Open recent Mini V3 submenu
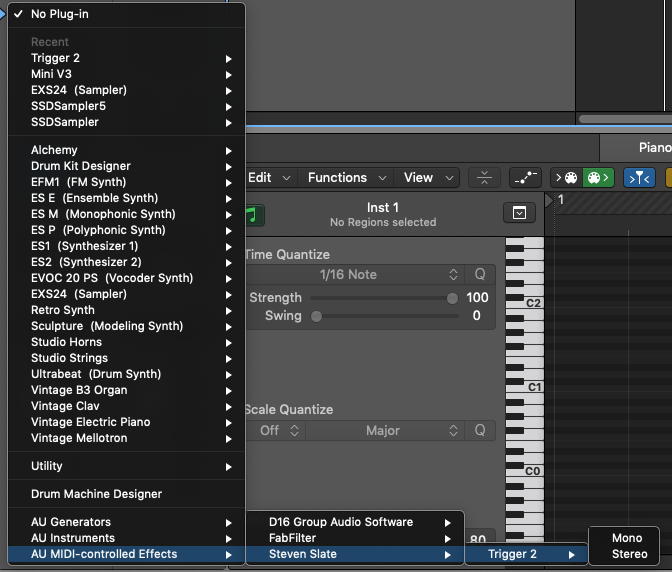Screen dimensions: 672x572 [126, 74]
